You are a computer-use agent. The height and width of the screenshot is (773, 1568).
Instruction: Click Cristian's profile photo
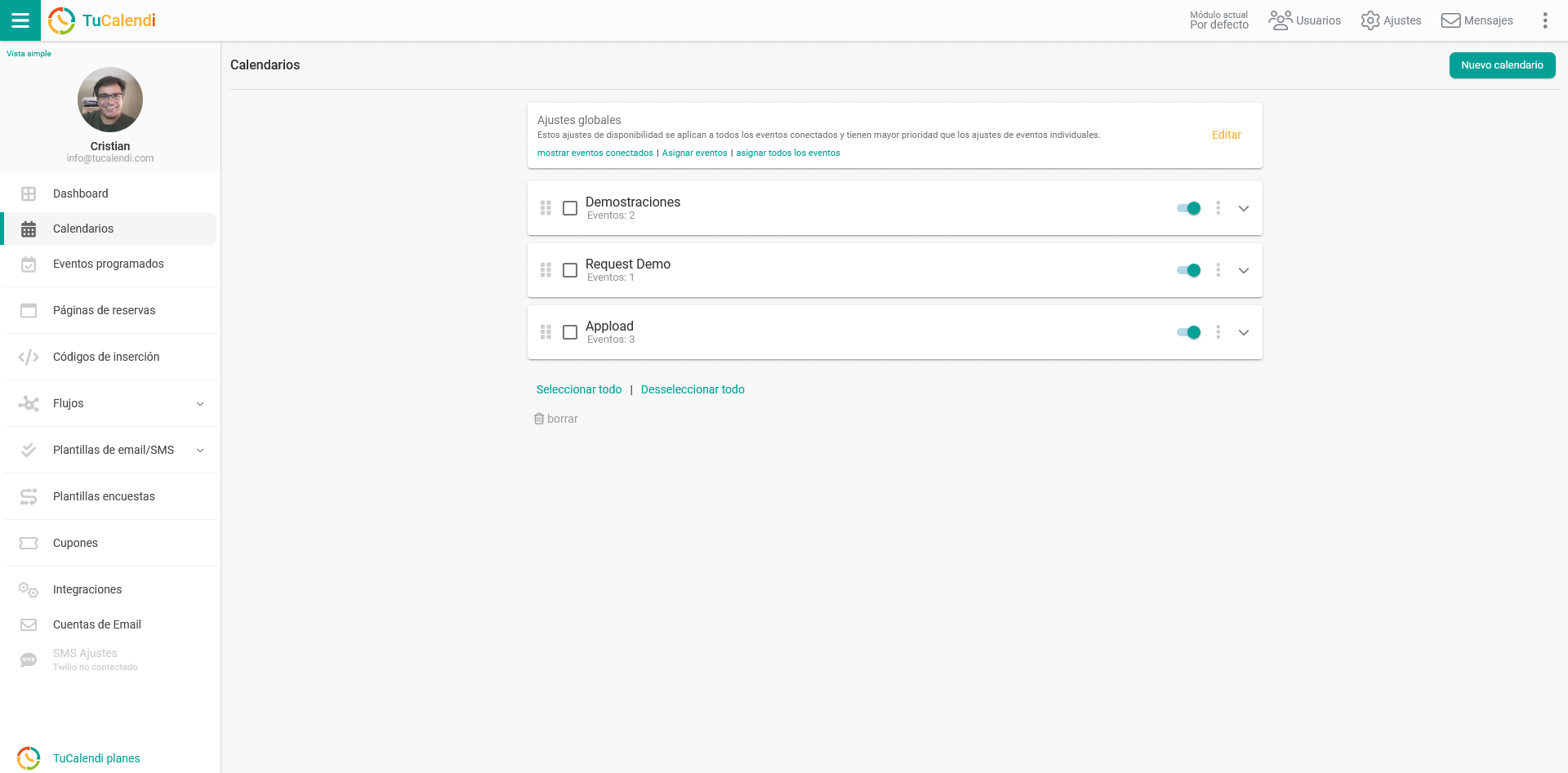point(110,100)
